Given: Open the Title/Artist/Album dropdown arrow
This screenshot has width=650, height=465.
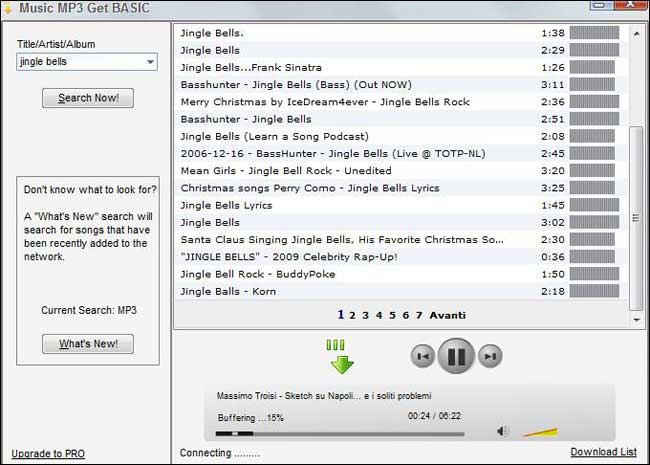Looking at the screenshot, I should pyautogui.click(x=150, y=62).
